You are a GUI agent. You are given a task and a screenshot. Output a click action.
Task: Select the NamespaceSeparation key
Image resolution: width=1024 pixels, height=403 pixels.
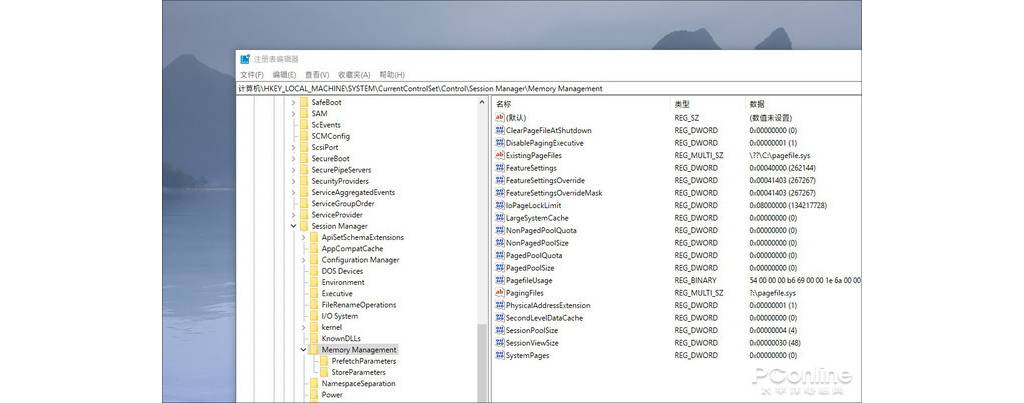coord(359,383)
